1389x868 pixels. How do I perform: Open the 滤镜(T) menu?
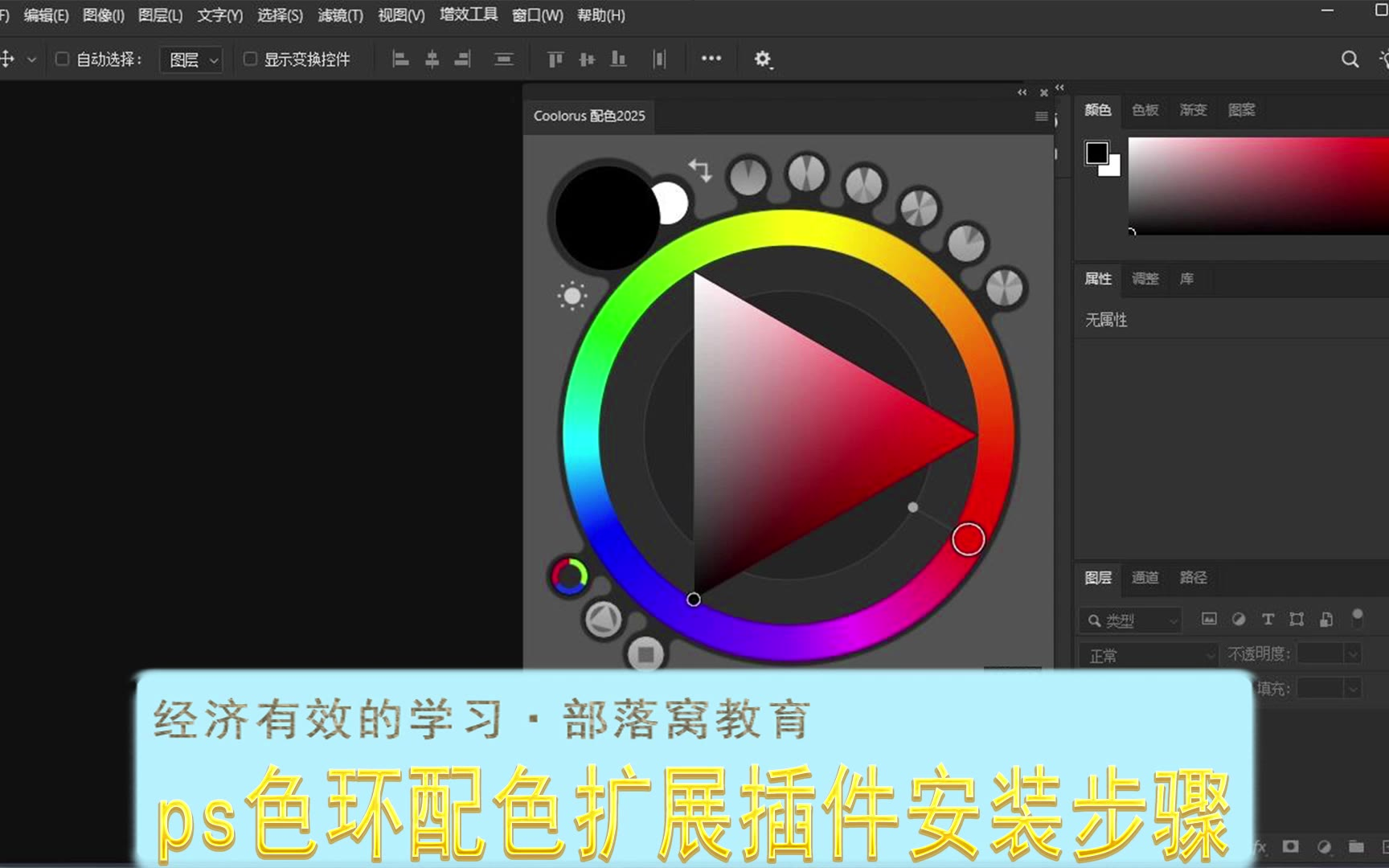pos(340,15)
